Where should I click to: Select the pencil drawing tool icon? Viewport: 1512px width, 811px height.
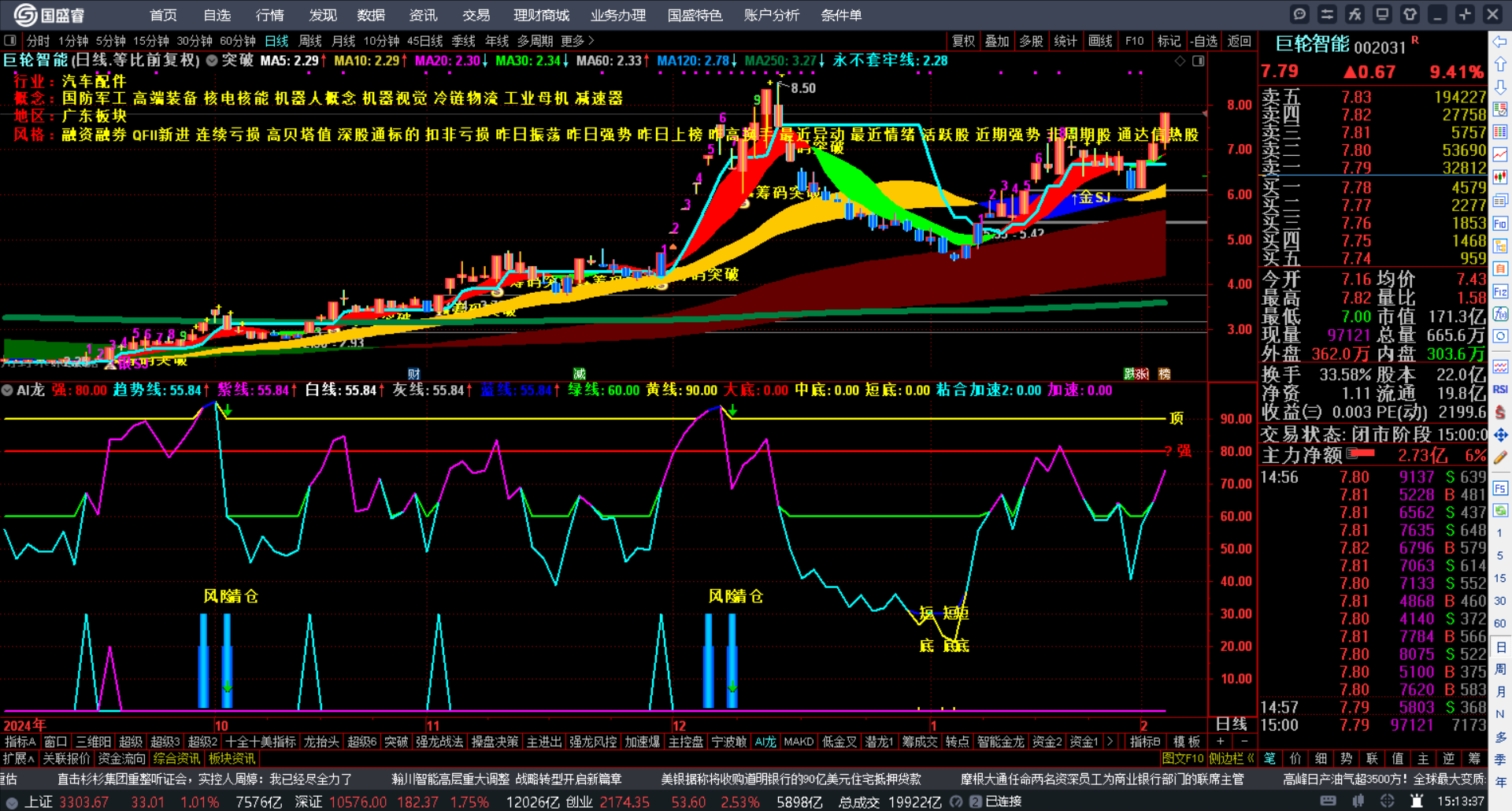[1500, 457]
